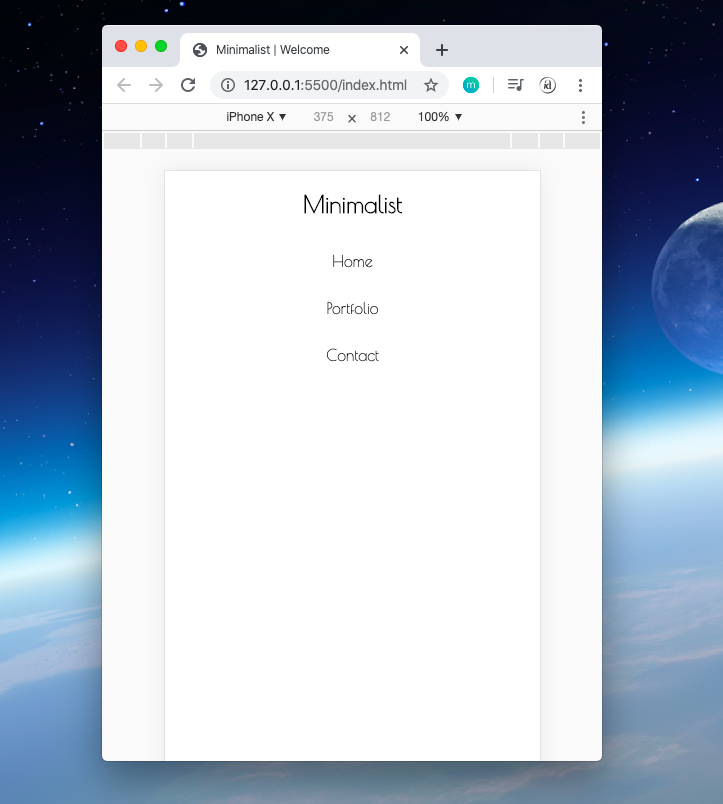Reload the page with the refresh icon

tap(188, 85)
